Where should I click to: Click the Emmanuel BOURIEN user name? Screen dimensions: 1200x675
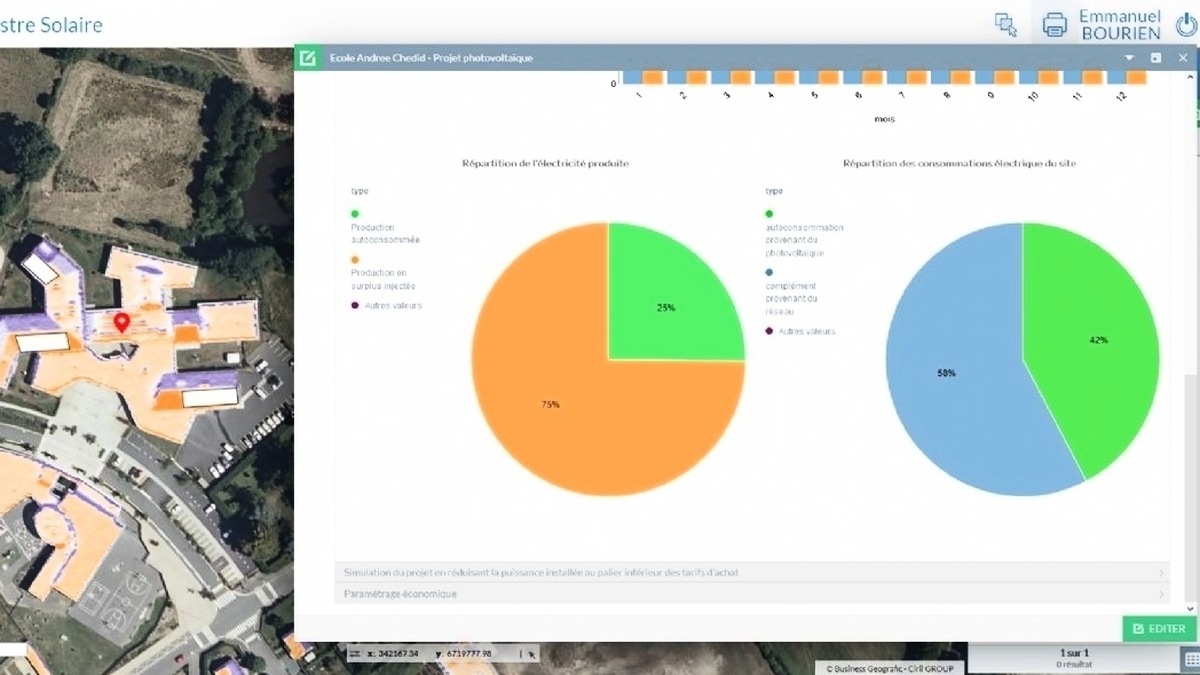[1119, 25]
